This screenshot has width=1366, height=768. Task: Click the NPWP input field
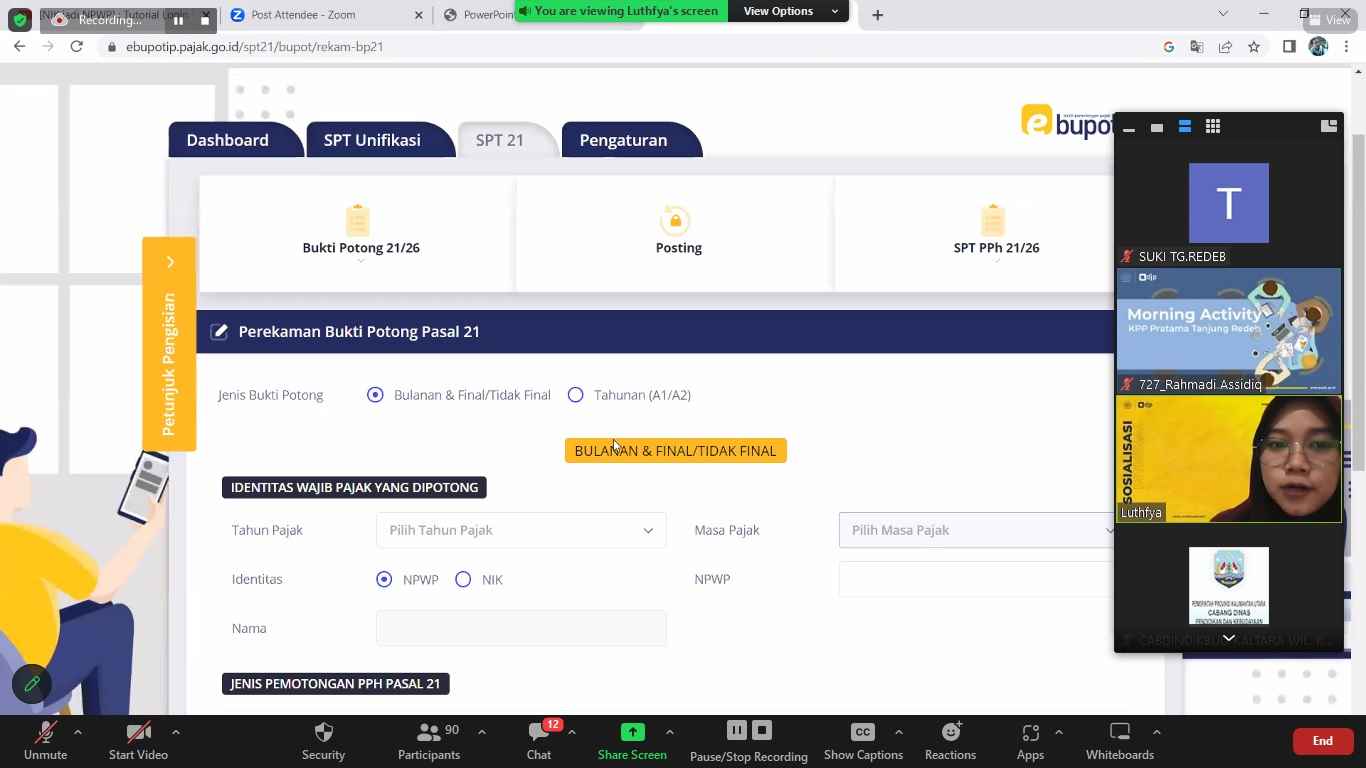click(x=975, y=580)
